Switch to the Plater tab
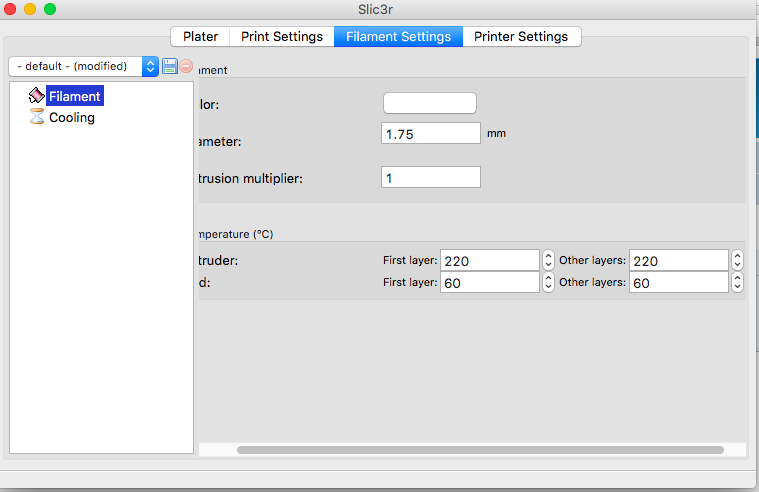 201,36
